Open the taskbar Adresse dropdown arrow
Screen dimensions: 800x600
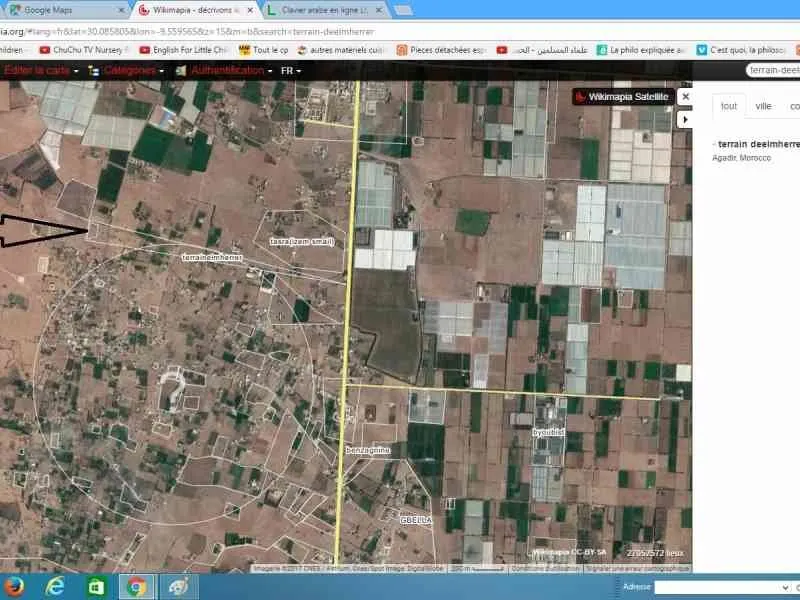[x=785, y=587]
